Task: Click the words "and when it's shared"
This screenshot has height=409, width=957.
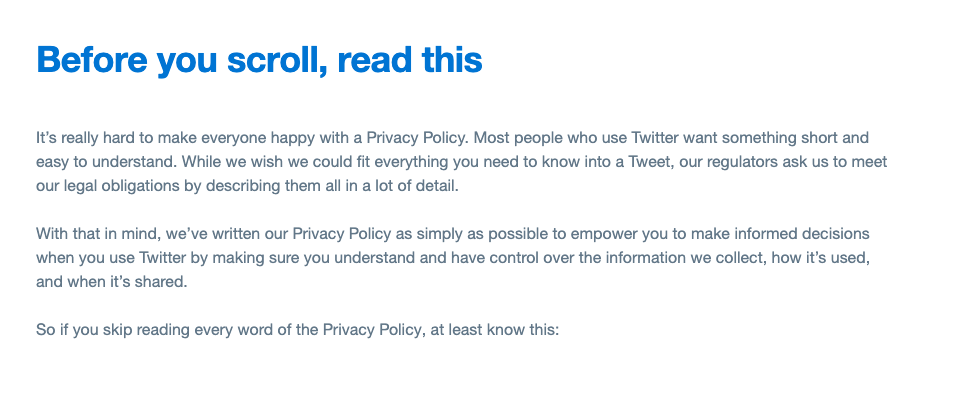Action: (112, 282)
